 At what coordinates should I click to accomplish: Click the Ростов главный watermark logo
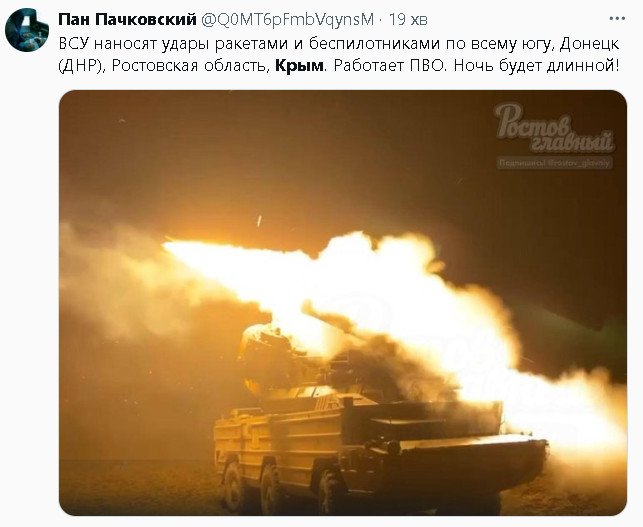click(554, 128)
